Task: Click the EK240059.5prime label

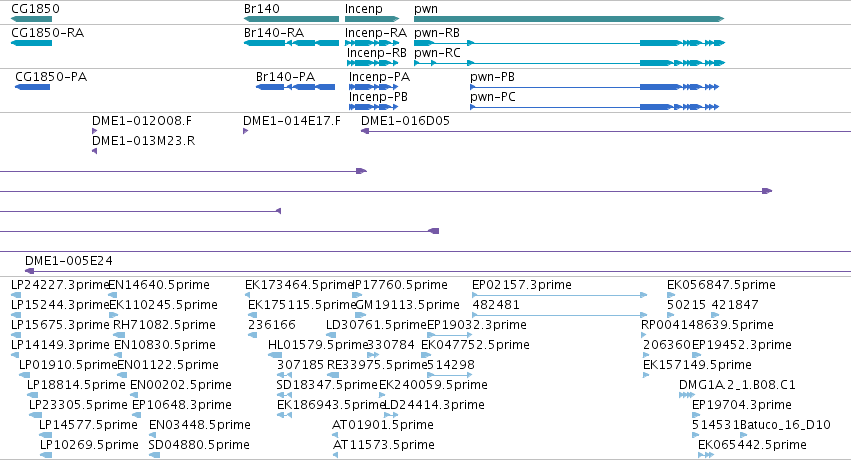Action: tap(433, 385)
